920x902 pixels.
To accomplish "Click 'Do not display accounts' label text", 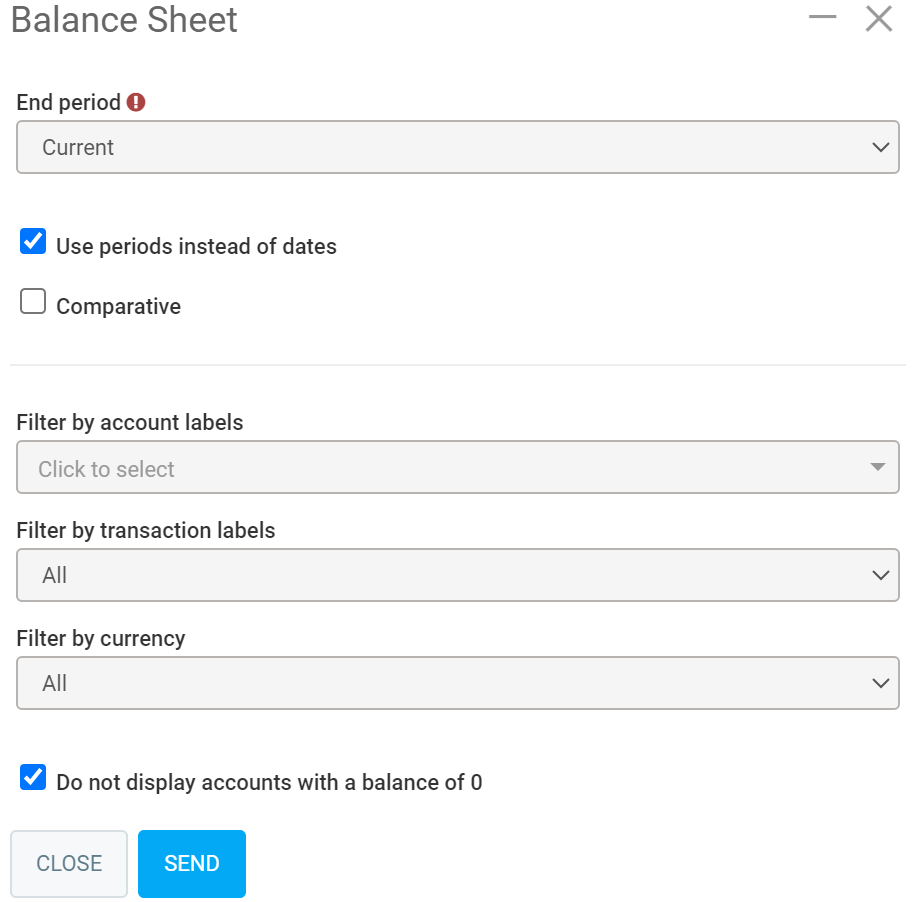I will [x=269, y=783].
